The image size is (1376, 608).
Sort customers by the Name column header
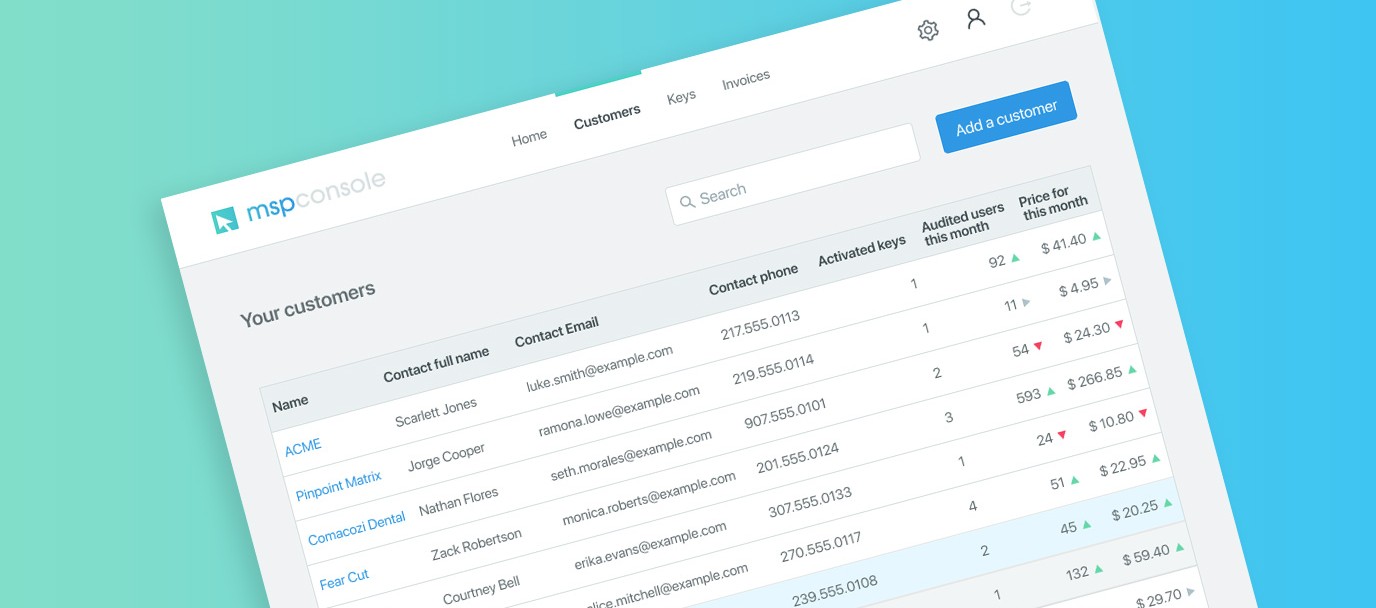point(290,401)
